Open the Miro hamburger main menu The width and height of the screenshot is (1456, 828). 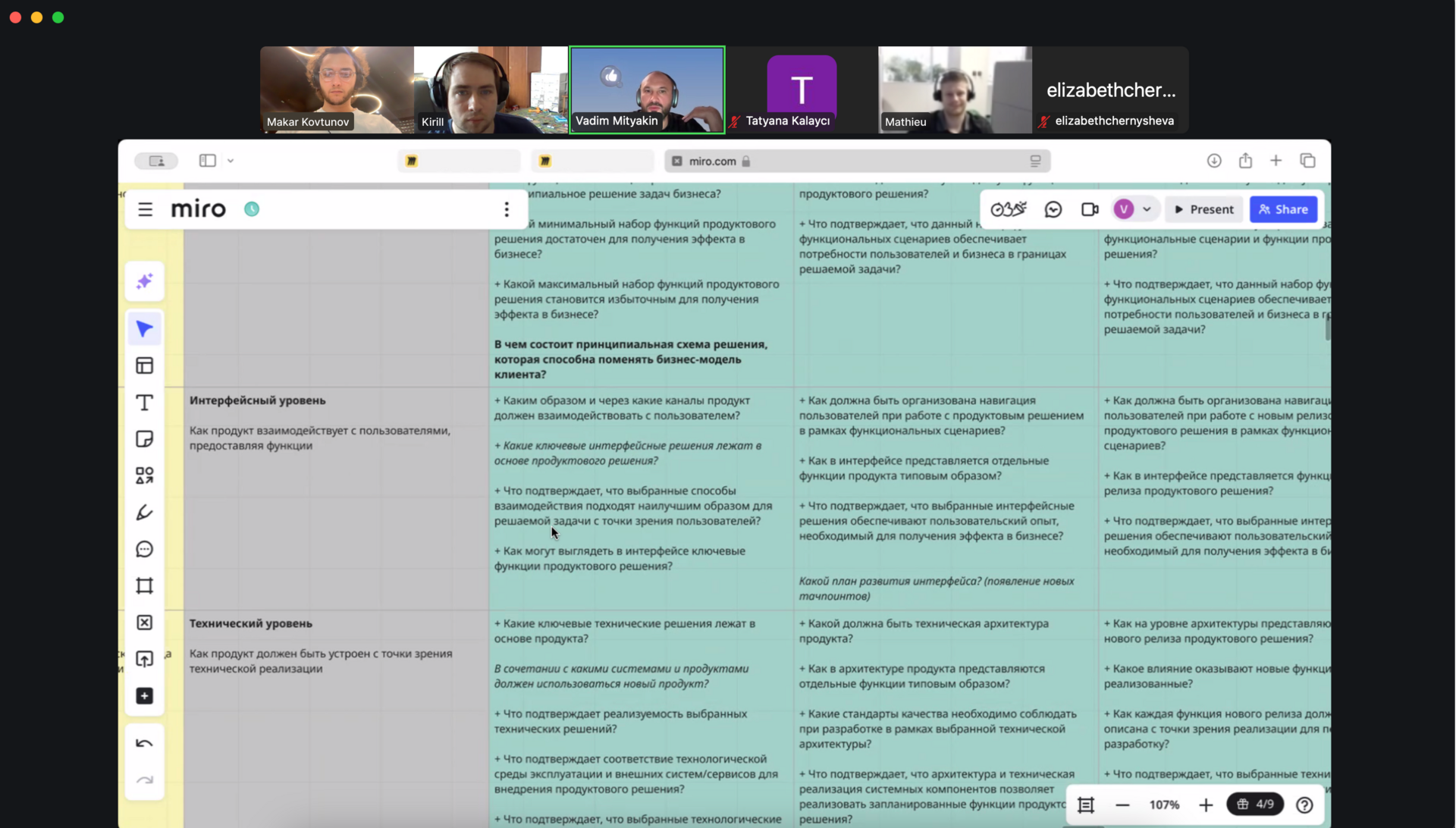click(145, 209)
